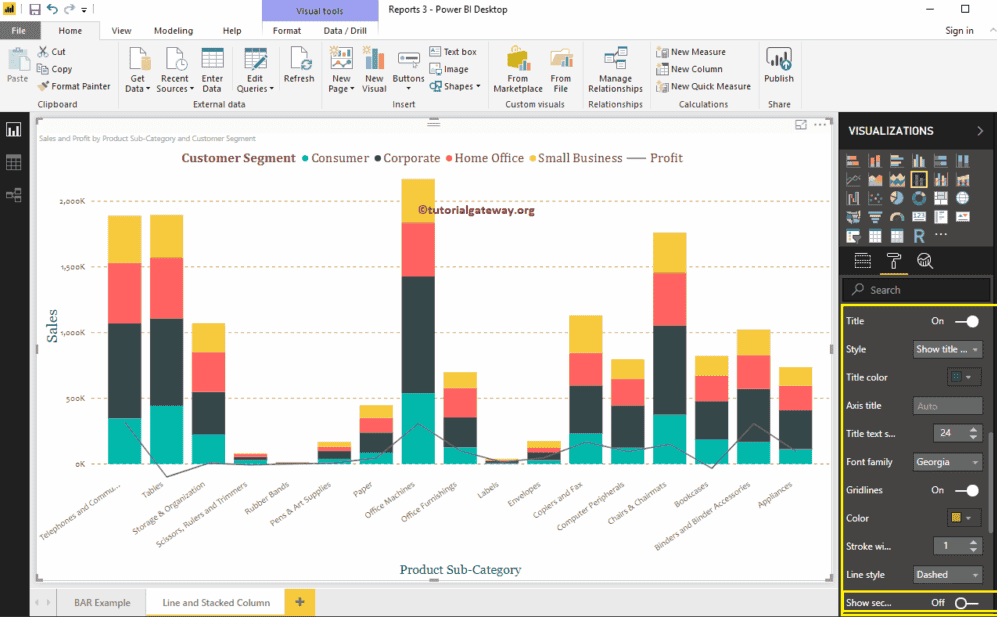Switch to the Modeling ribbon tab

[x=173, y=30]
